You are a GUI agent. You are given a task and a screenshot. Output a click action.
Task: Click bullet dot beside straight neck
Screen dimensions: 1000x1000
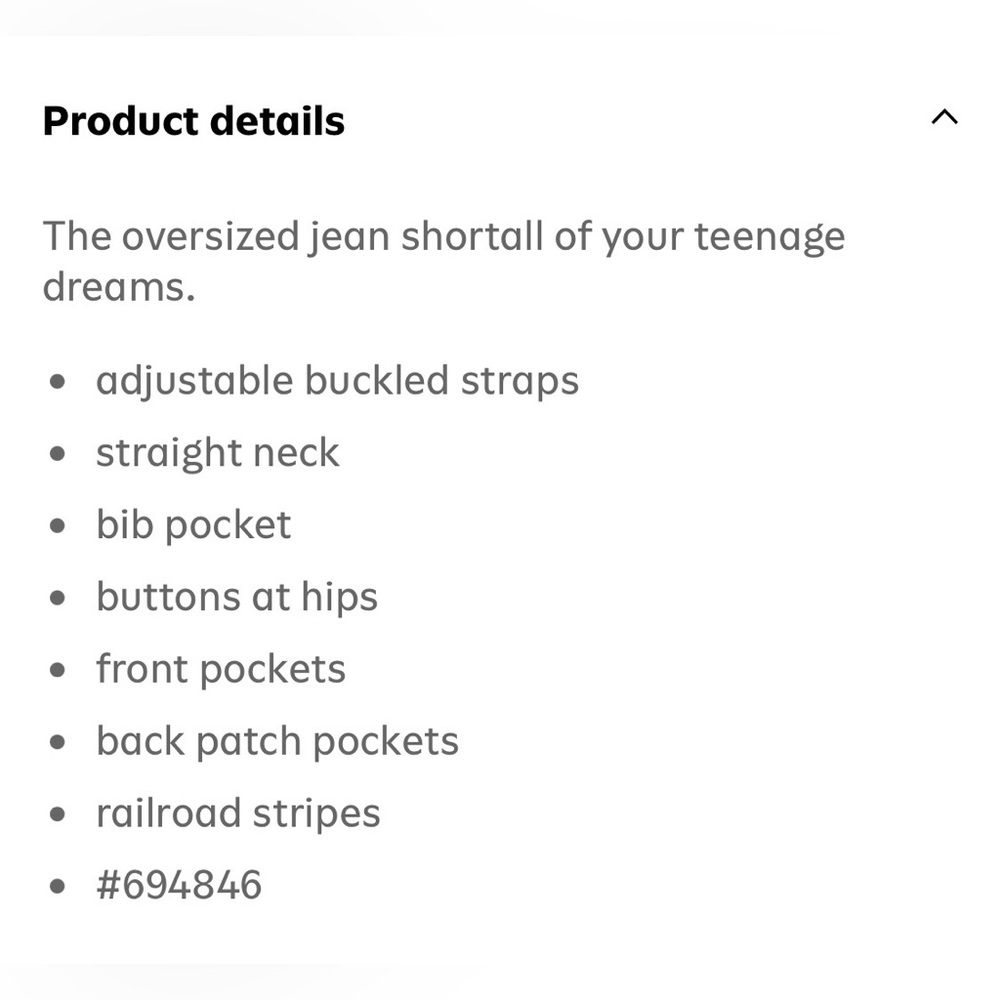pos(57,454)
